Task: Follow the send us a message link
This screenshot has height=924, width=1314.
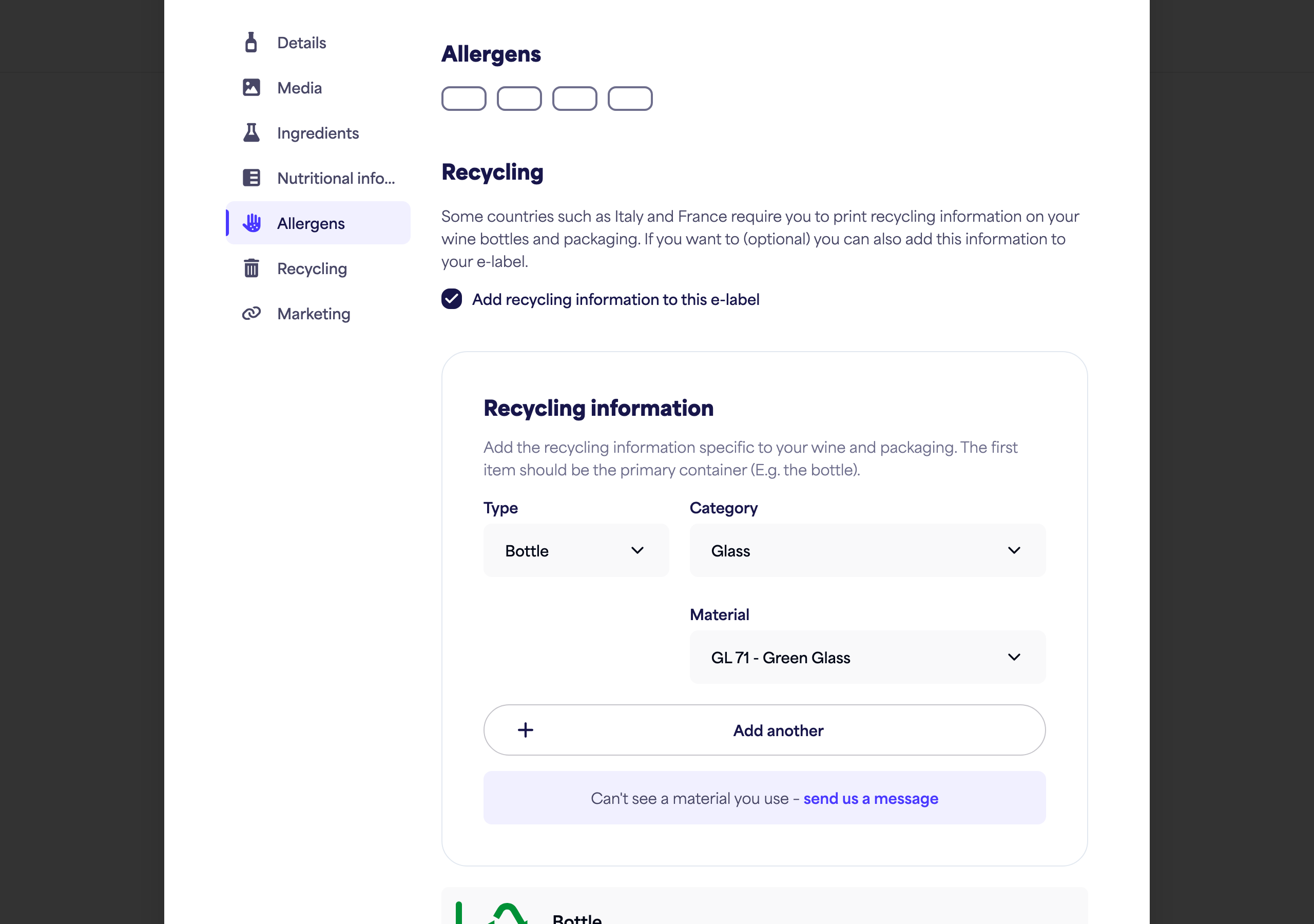Action: click(x=871, y=798)
